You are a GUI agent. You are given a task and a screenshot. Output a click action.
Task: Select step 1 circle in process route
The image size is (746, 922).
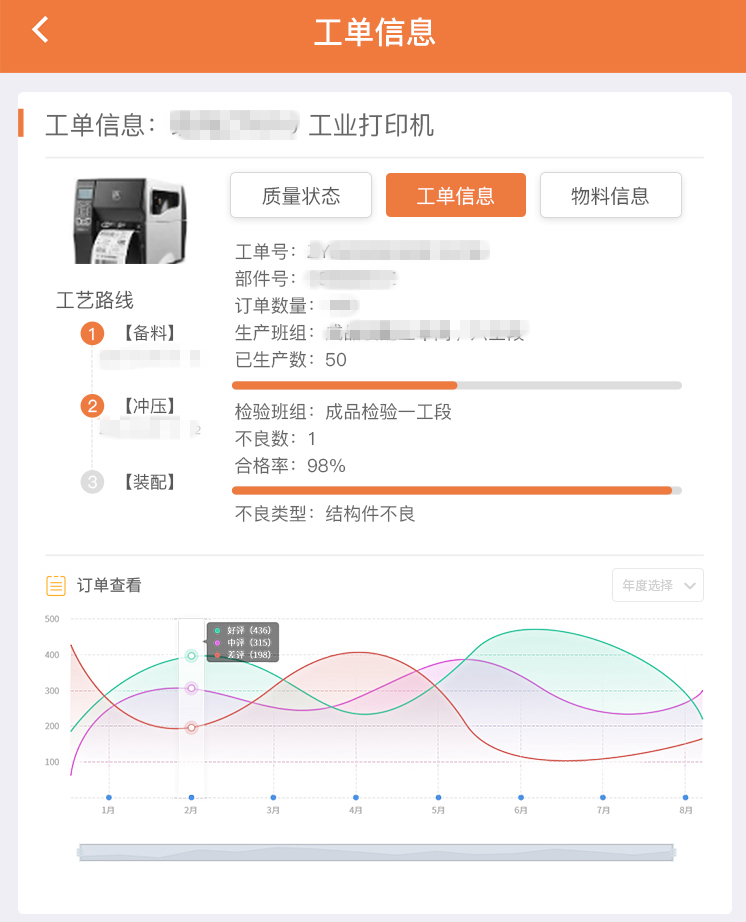click(92, 334)
